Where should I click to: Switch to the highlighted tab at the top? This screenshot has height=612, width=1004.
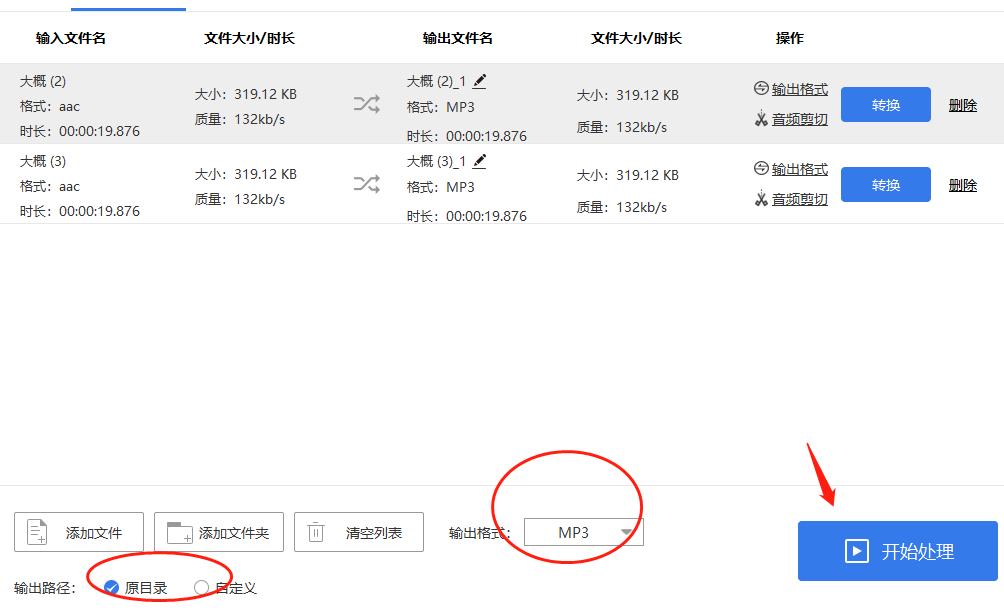coord(128,8)
